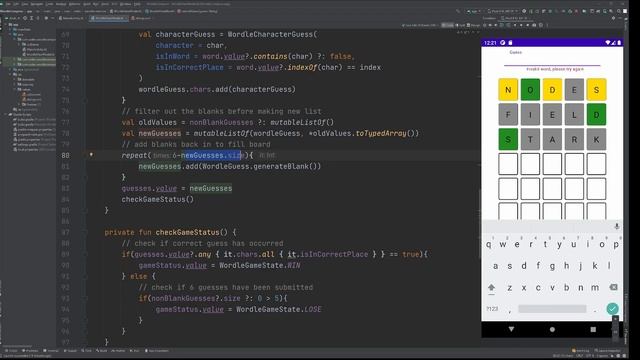The height and width of the screenshot is (360, 640).
Task: Tap the 'j' key on the keyboard
Action: [x=580, y=266]
